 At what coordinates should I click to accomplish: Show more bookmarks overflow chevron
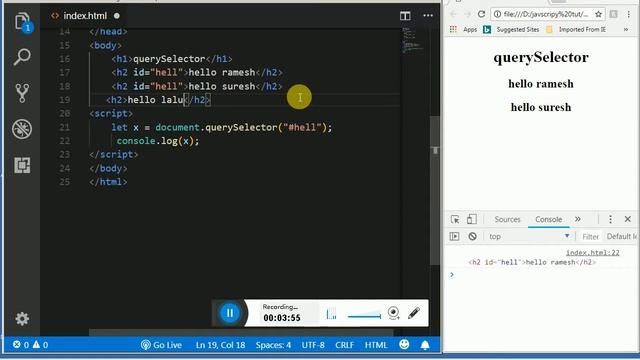pyautogui.click(x=626, y=29)
